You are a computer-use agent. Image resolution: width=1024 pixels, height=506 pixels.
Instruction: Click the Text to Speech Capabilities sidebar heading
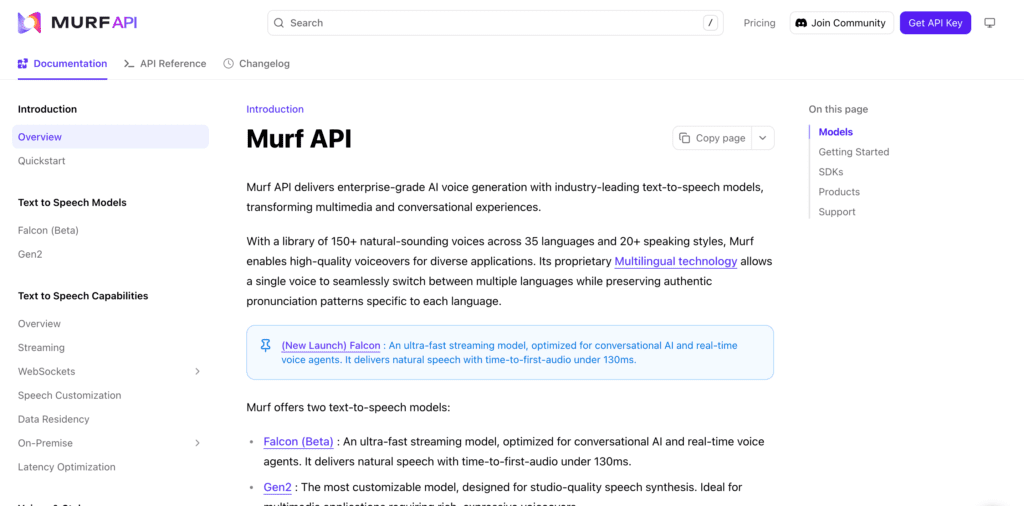click(83, 296)
